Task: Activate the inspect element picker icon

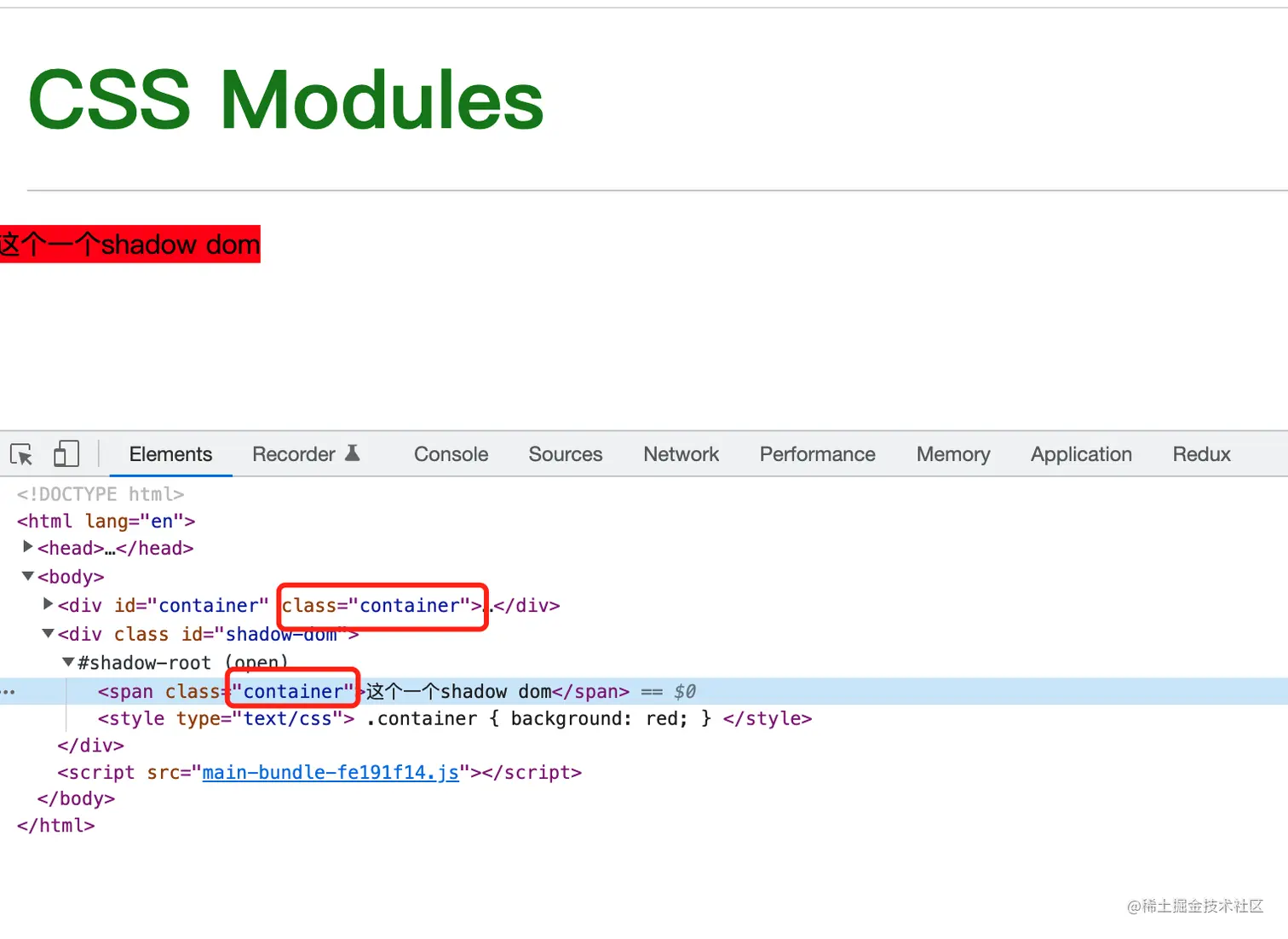Action: 22,454
